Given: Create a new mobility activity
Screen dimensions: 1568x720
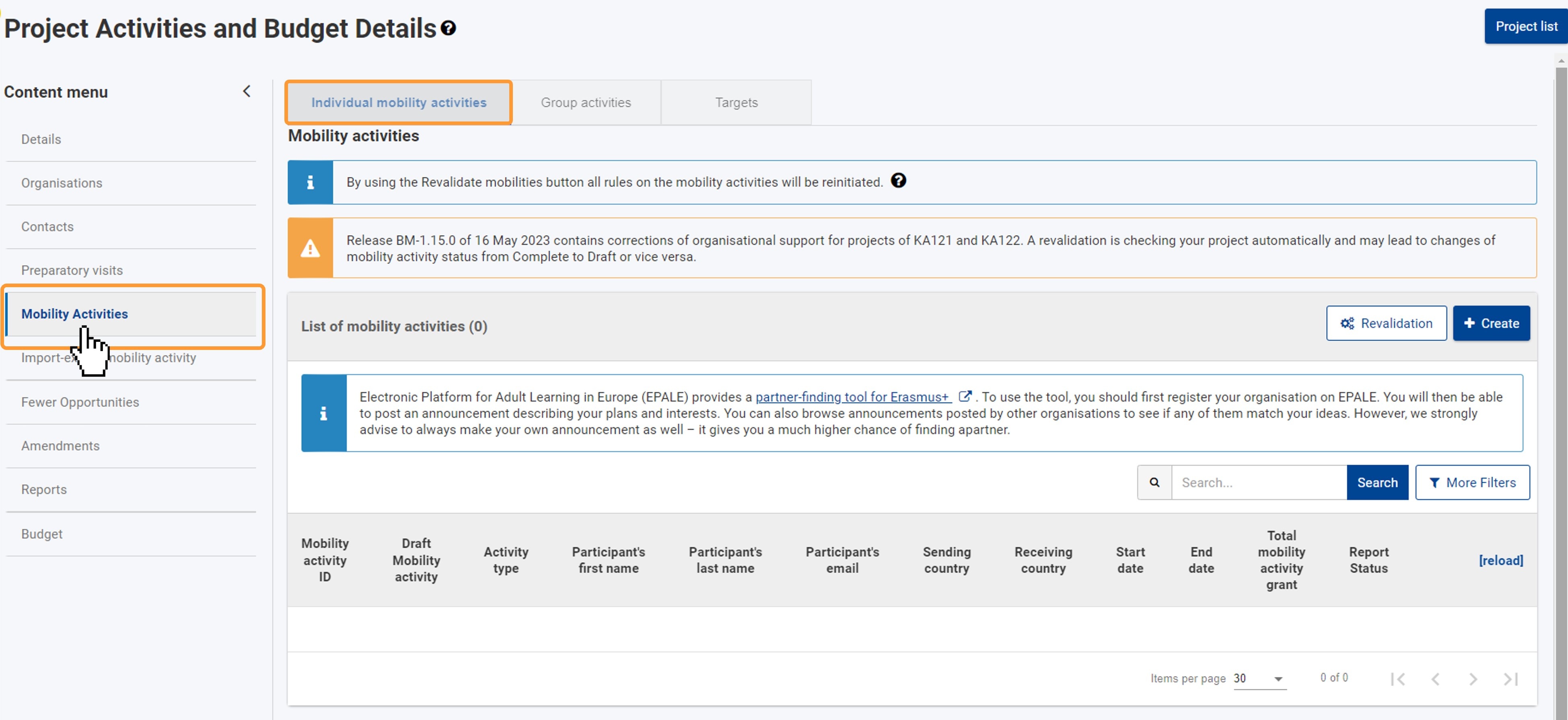Looking at the screenshot, I should click(1491, 323).
